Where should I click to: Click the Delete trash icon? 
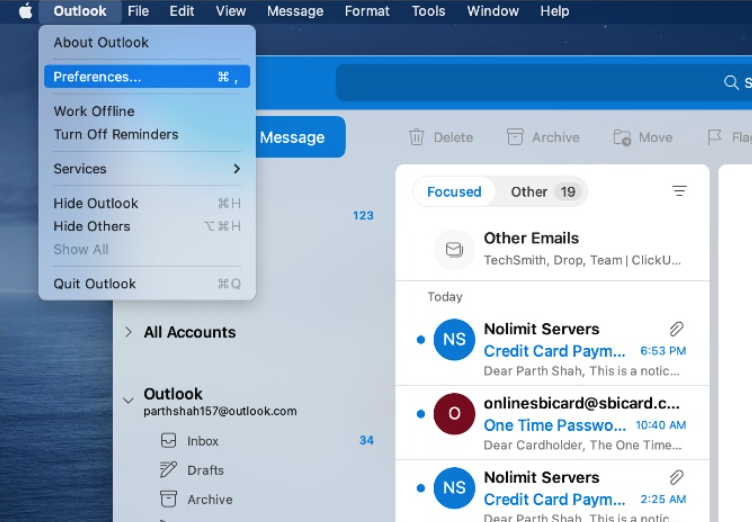(416, 137)
